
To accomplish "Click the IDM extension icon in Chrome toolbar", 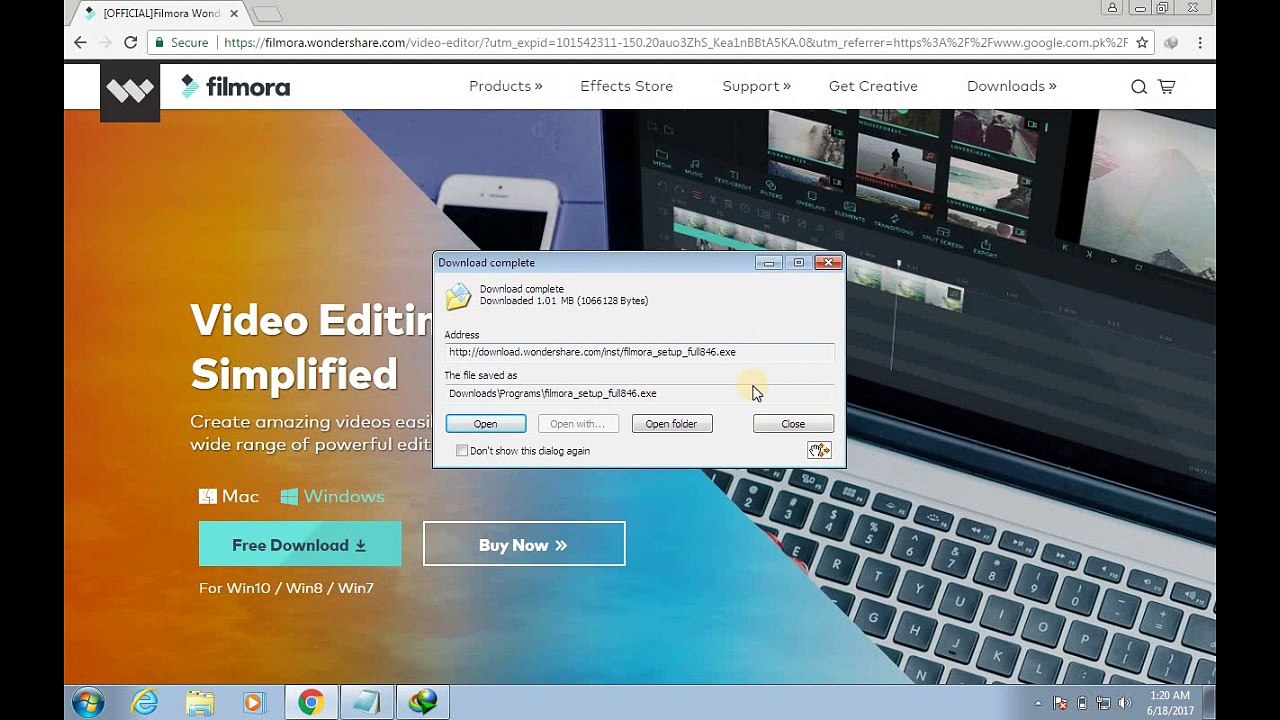I will (1171, 43).
